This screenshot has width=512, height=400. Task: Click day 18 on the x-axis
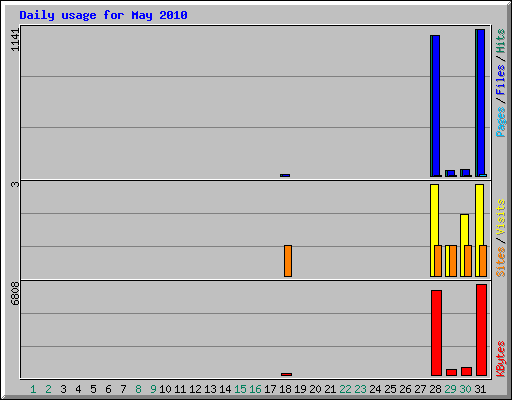[285, 389]
